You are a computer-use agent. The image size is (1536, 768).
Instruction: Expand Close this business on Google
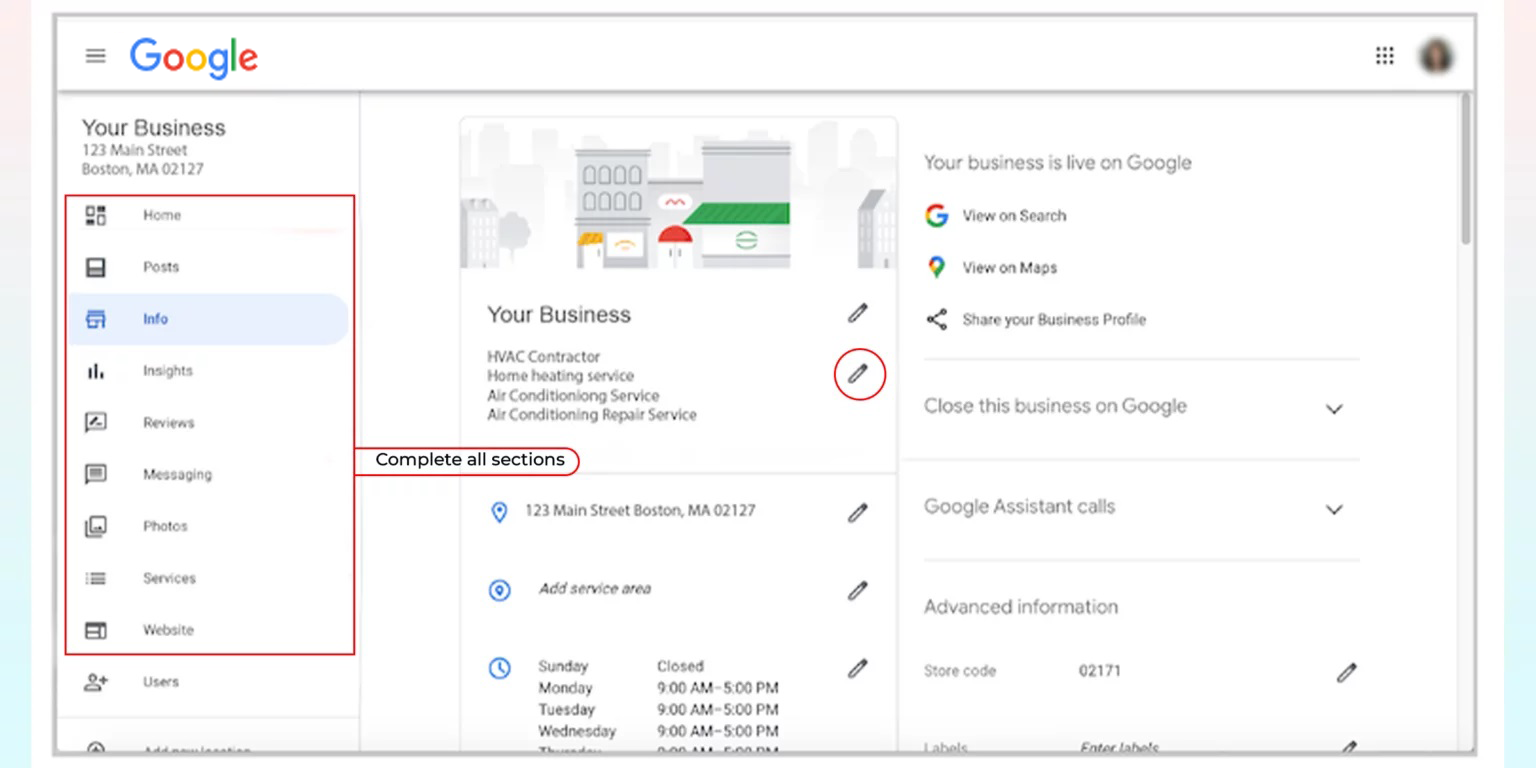[x=1334, y=409]
